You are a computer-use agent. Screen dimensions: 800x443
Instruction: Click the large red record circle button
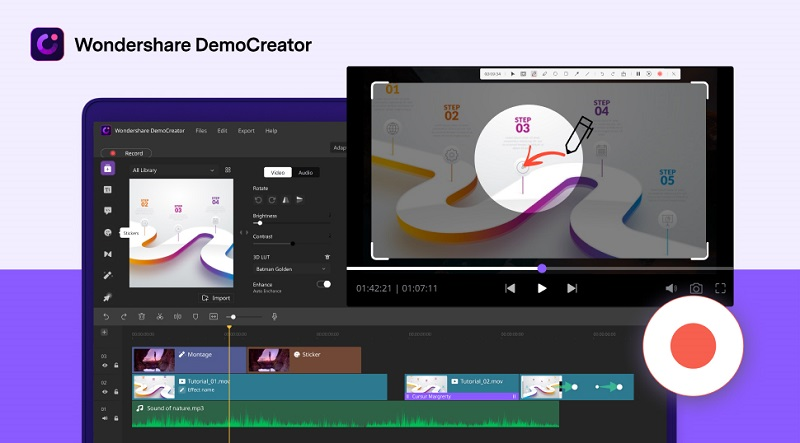point(693,346)
